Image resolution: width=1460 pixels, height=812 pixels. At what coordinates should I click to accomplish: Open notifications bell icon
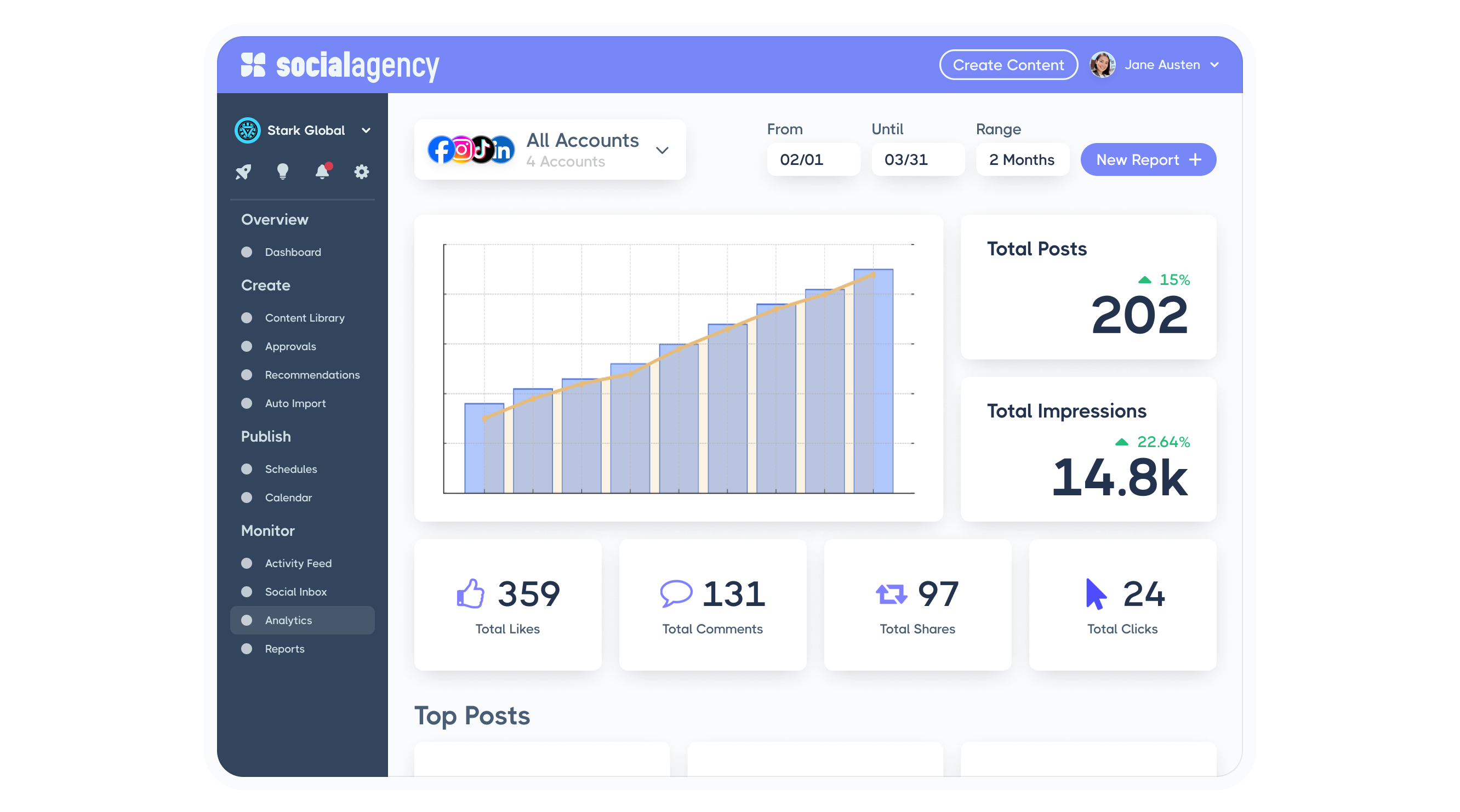coord(322,171)
